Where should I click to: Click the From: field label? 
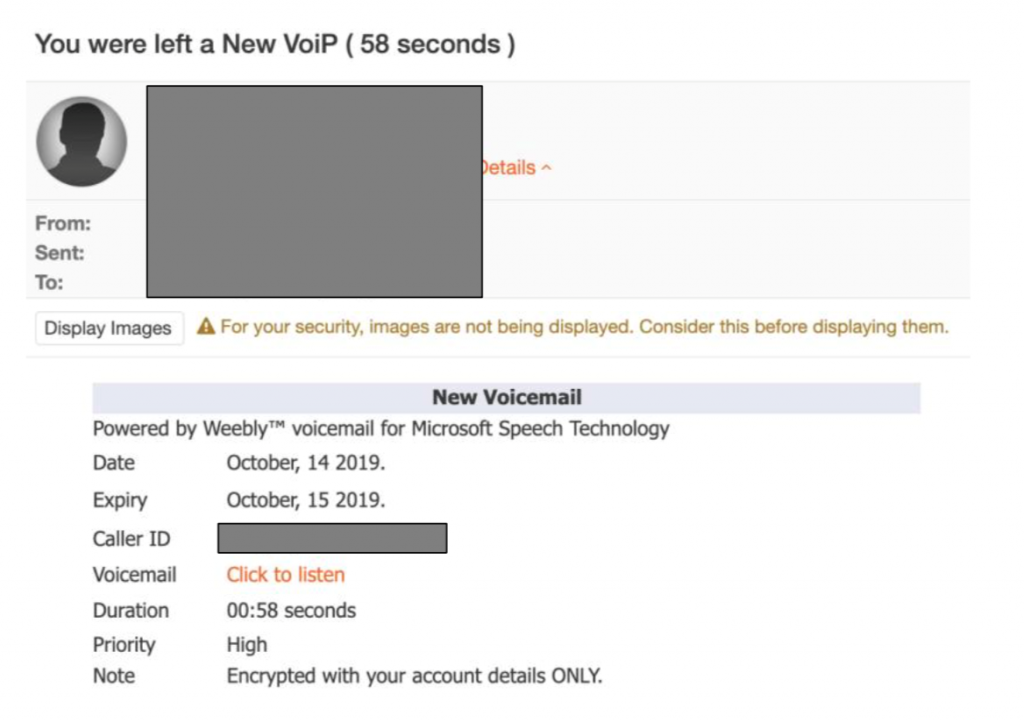(63, 223)
